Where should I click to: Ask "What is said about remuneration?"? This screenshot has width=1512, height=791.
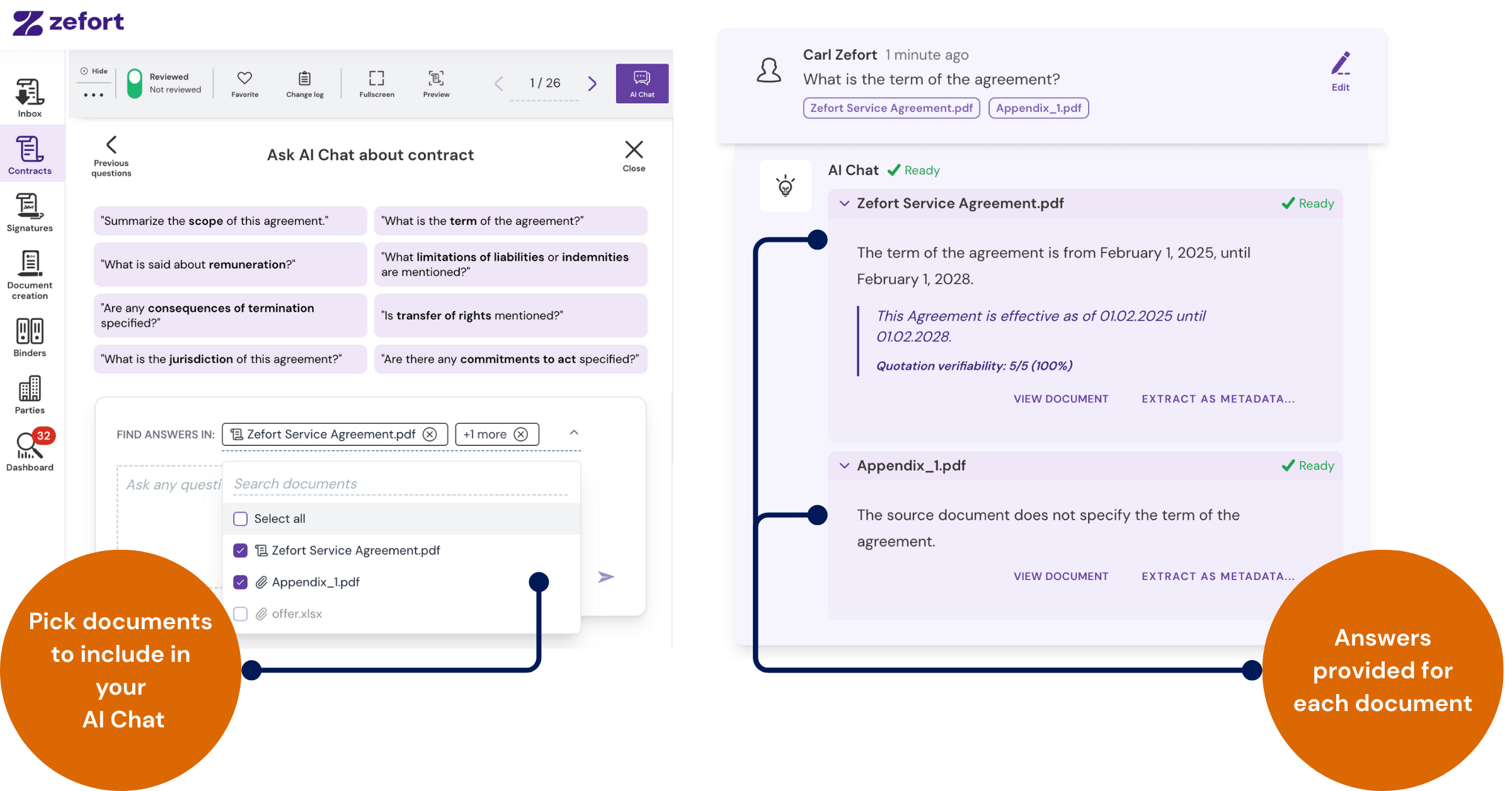tap(230, 265)
